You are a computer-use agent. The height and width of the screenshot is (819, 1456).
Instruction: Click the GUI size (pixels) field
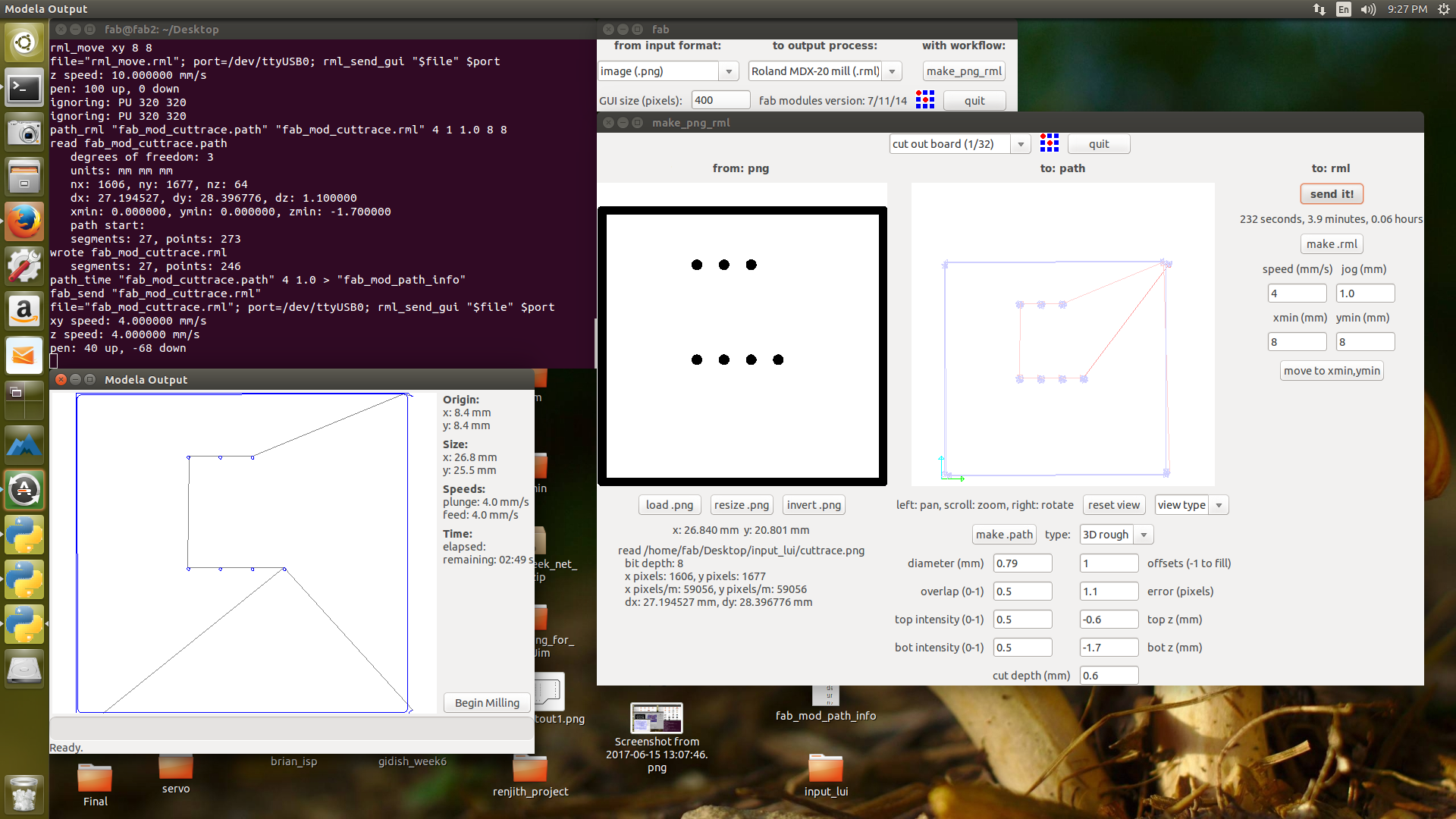(720, 100)
